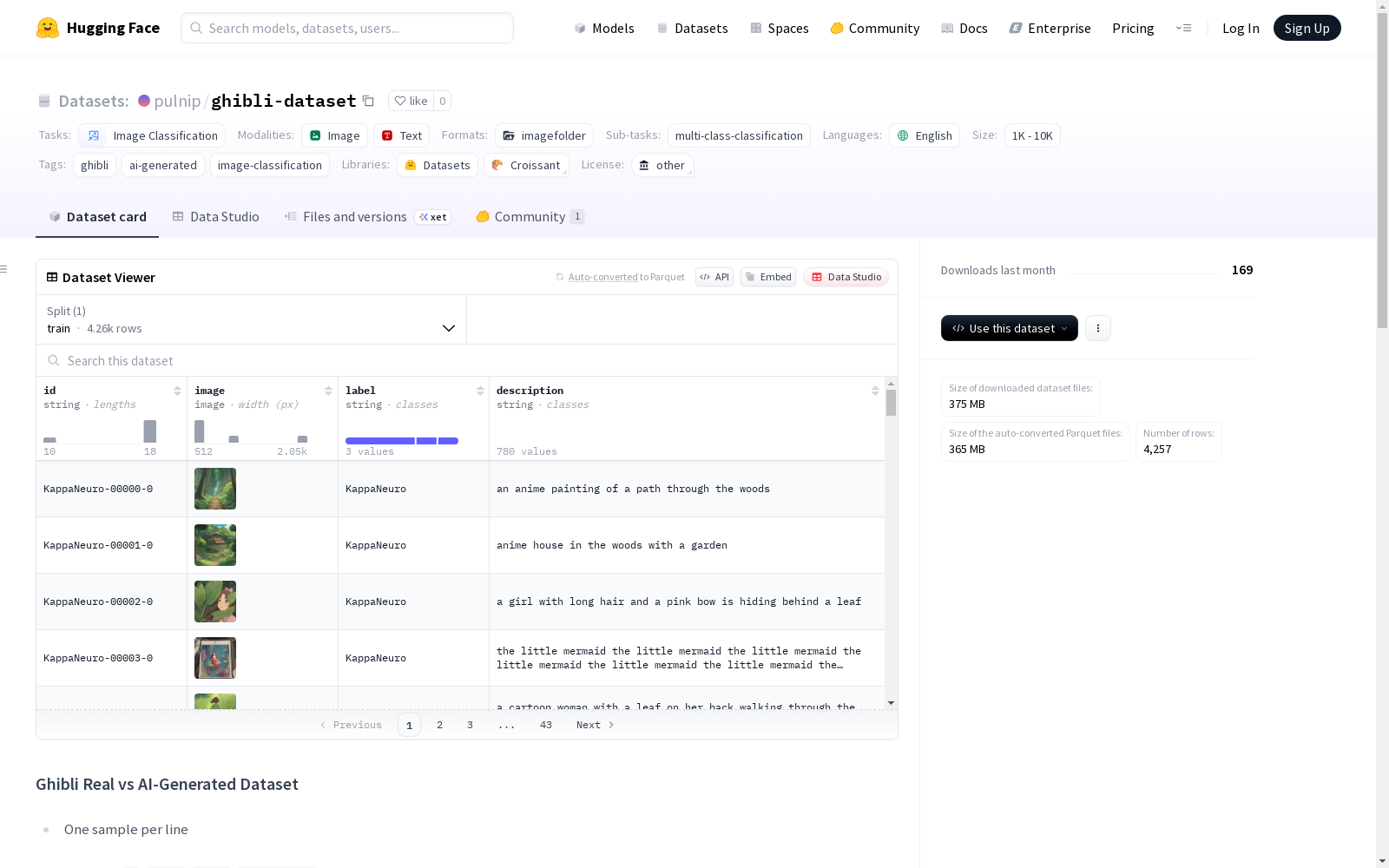Jump to page 43 of the viewer
Screen dimensions: 1389x868
click(x=546, y=725)
